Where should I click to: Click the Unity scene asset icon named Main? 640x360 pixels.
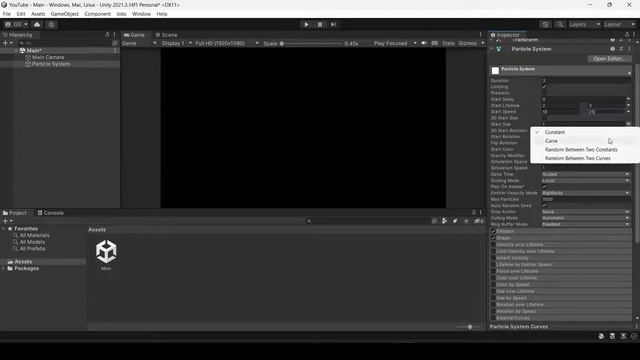106,251
